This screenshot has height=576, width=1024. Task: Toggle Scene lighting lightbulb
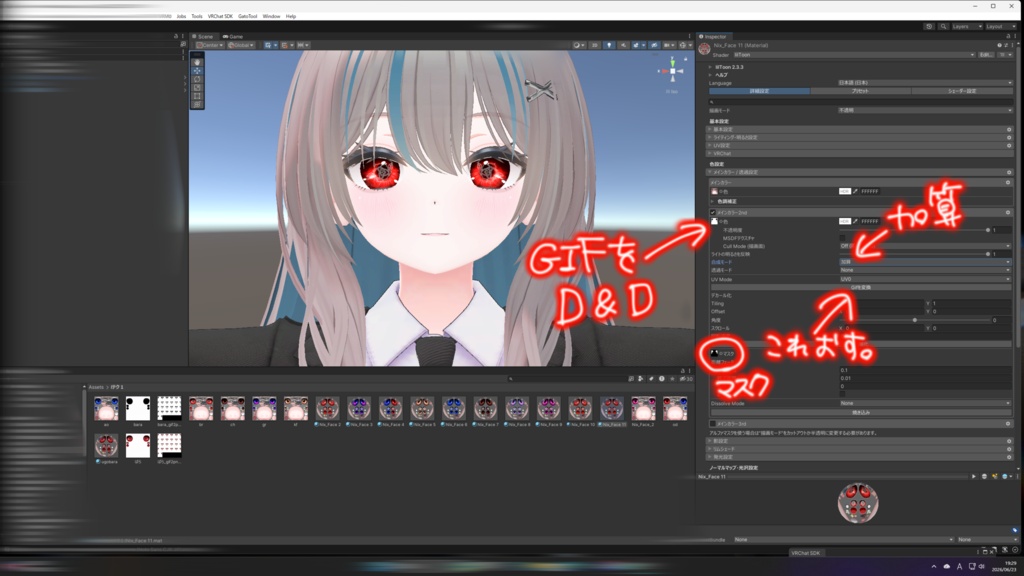point(609,45)
